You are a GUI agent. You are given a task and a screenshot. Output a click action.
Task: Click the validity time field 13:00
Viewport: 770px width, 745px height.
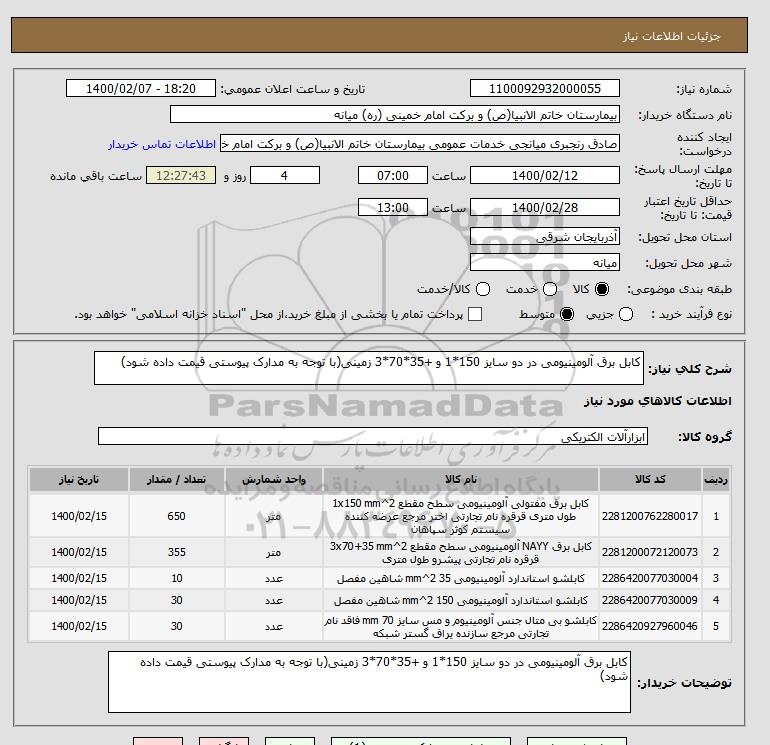(x=393, y=207)
